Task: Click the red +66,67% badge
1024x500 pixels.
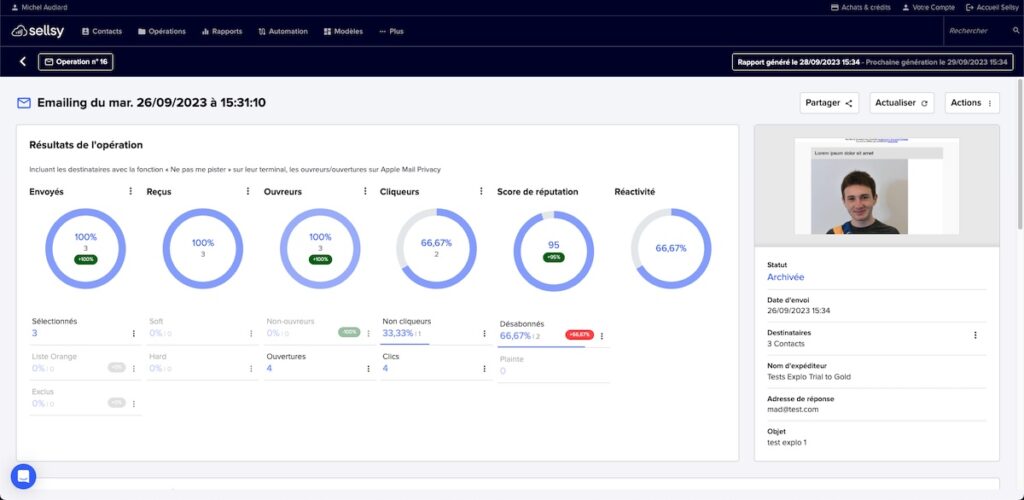Action: pos(579,335)
